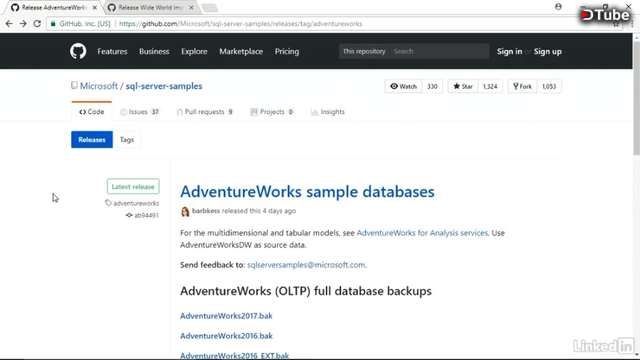The width and height of the screenshot is (640, 360).
Task: Download AdventureWorks2016_EXT.bak
Action: [x=234, y=355]
